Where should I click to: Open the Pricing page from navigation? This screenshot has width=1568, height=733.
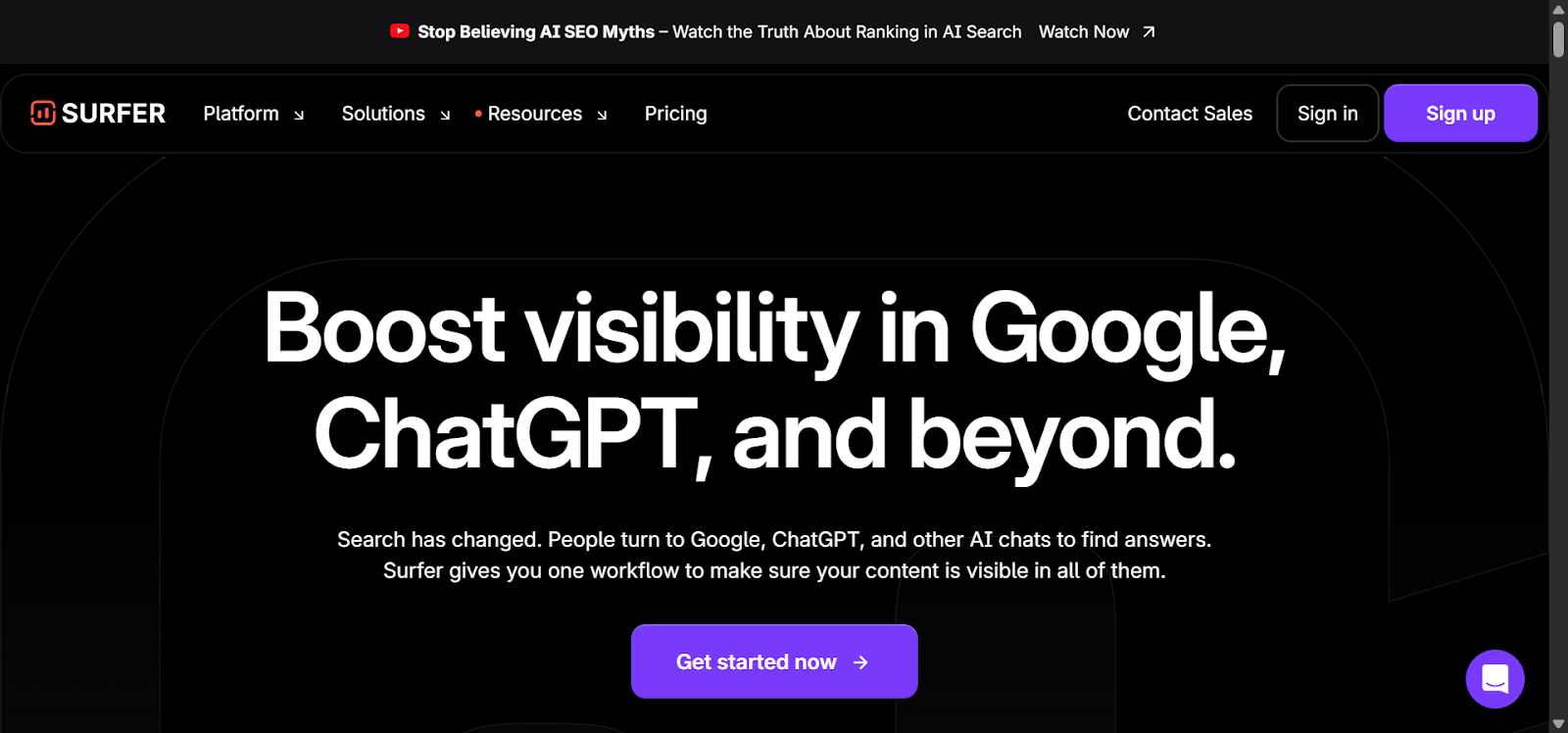click(x=675, y=114)
